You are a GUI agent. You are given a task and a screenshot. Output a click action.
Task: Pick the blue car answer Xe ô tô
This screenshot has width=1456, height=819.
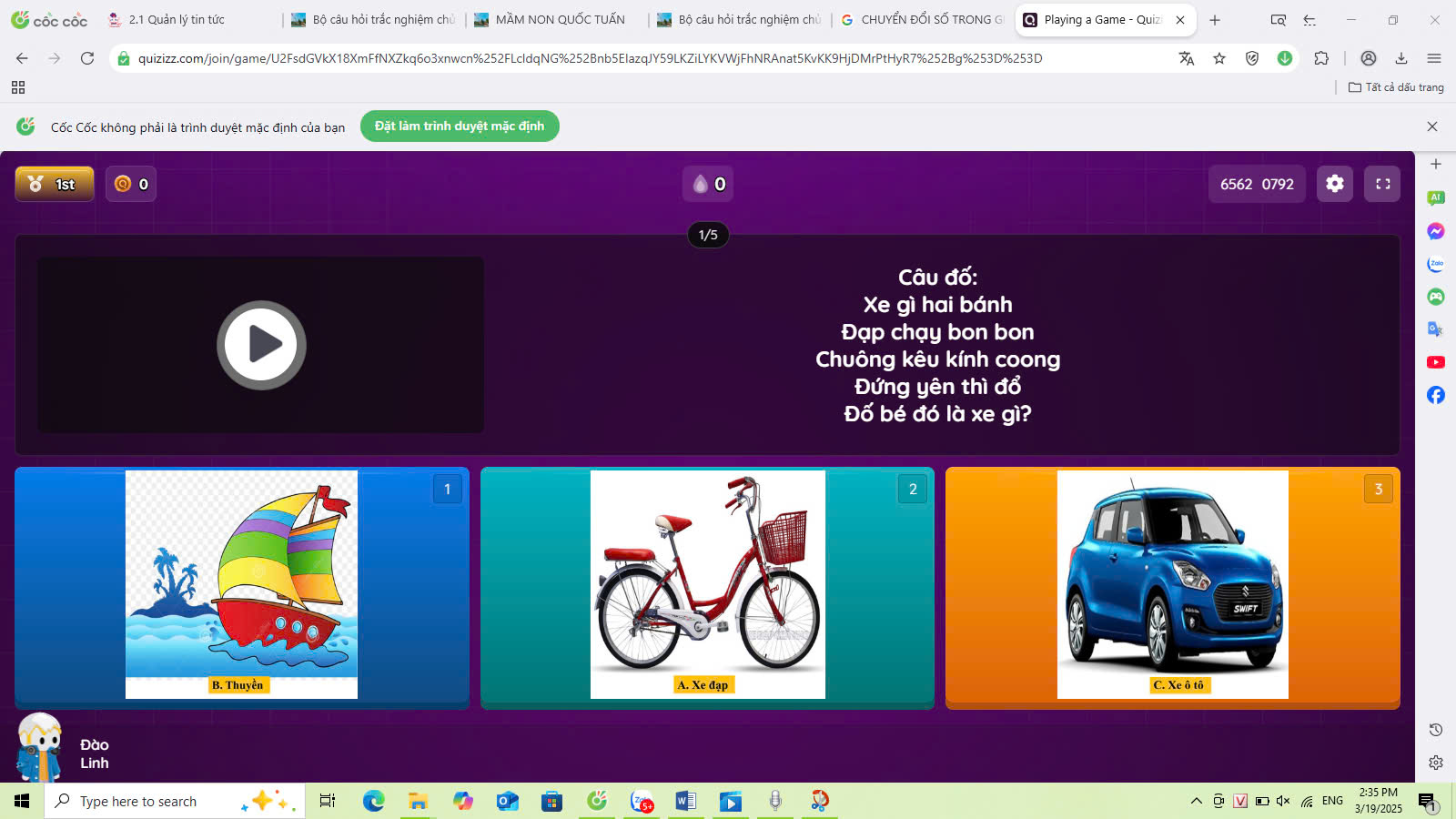(x=1172, y=587)
